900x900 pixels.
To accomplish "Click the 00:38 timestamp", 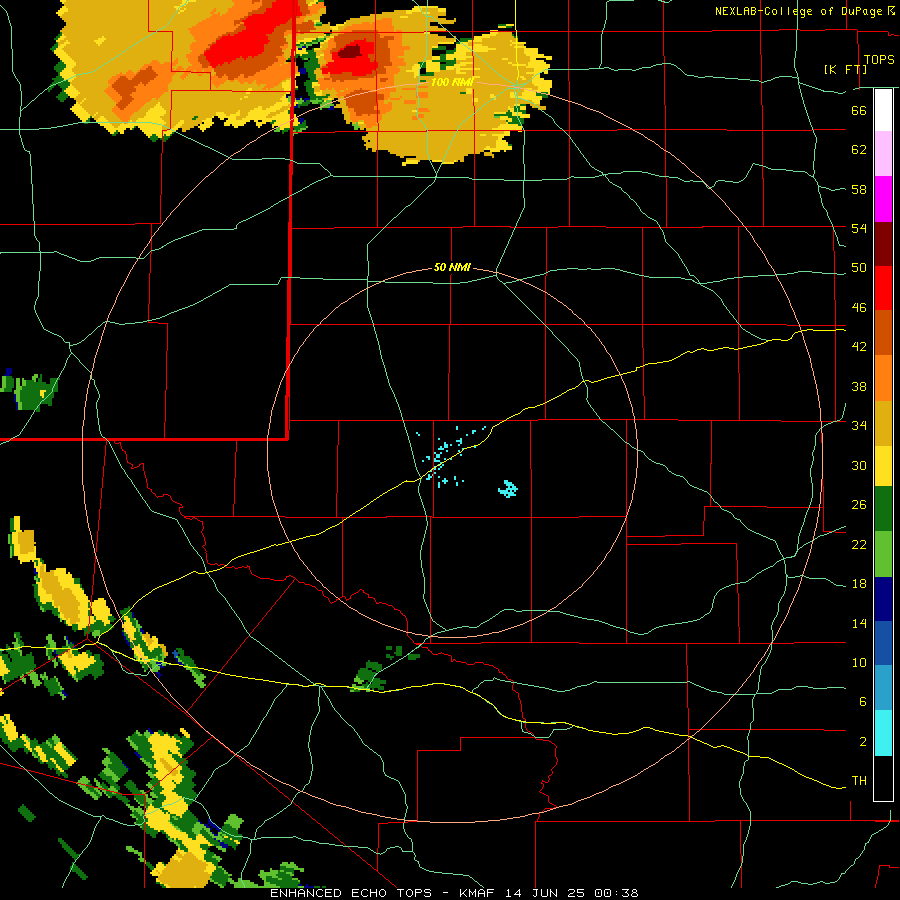I will (x=616, y=893).
